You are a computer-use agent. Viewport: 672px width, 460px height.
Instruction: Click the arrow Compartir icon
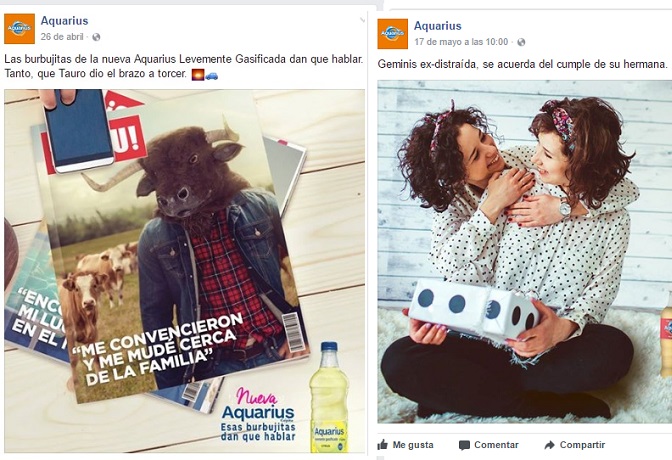549,445
